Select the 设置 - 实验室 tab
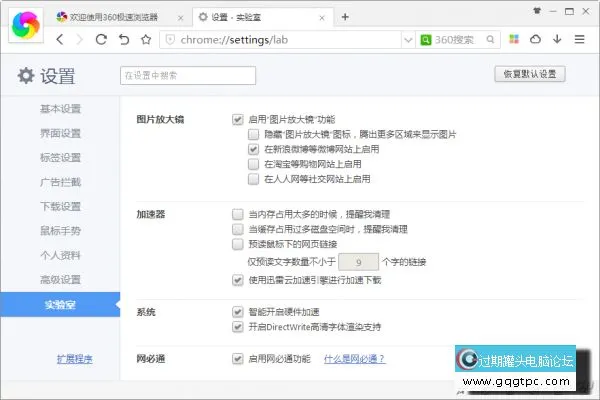 point(262,17)
